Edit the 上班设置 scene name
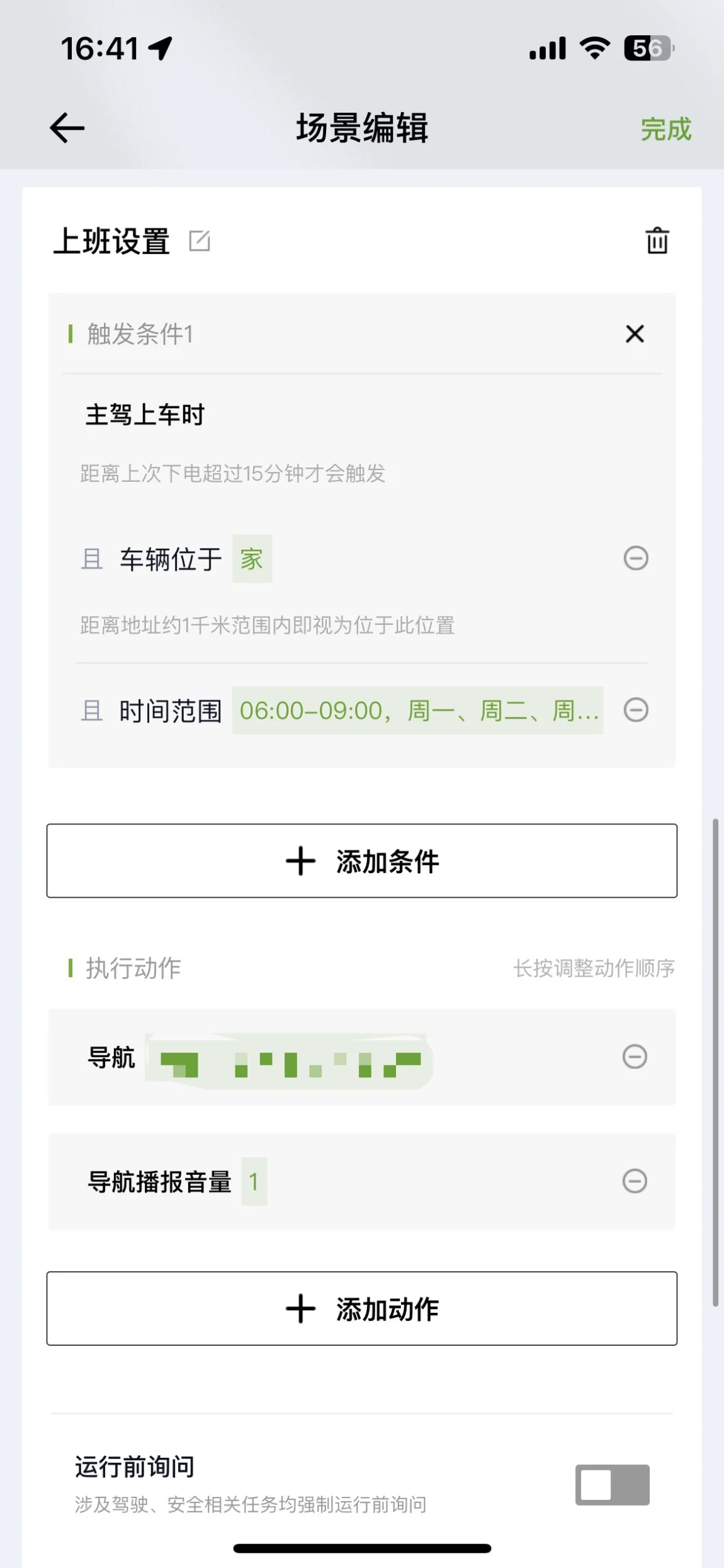The height and width of the screenshot is (1568, 724). 200,241
